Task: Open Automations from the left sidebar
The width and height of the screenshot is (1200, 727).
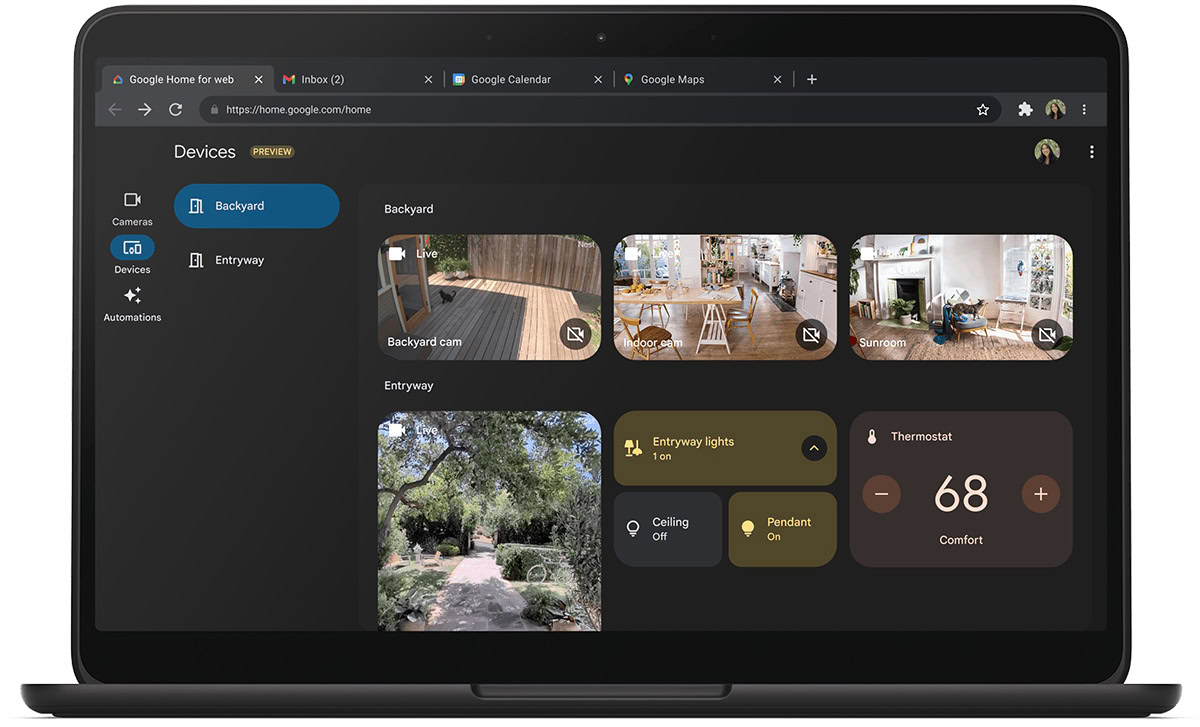Action: click(132, 304)
